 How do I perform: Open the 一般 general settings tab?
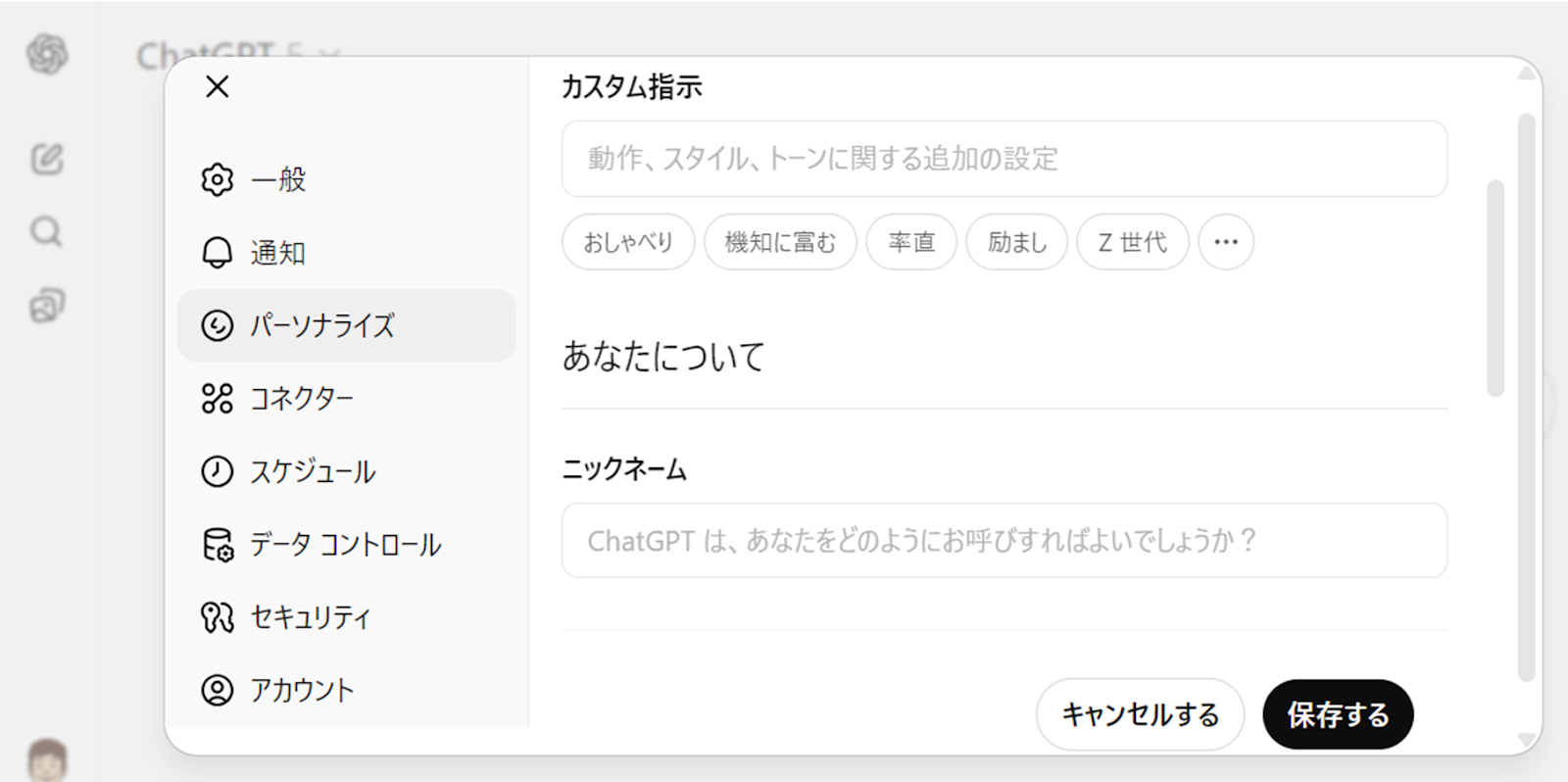[x=277, y=179]
